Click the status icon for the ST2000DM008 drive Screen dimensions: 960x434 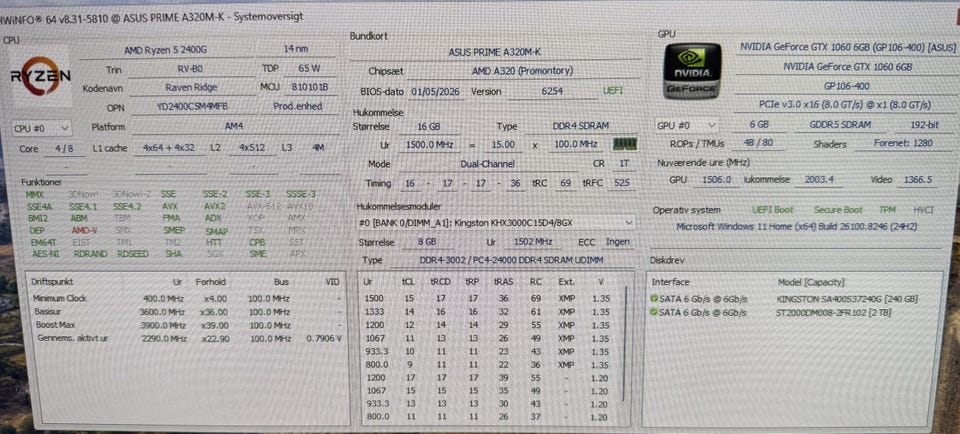(655, 312)
